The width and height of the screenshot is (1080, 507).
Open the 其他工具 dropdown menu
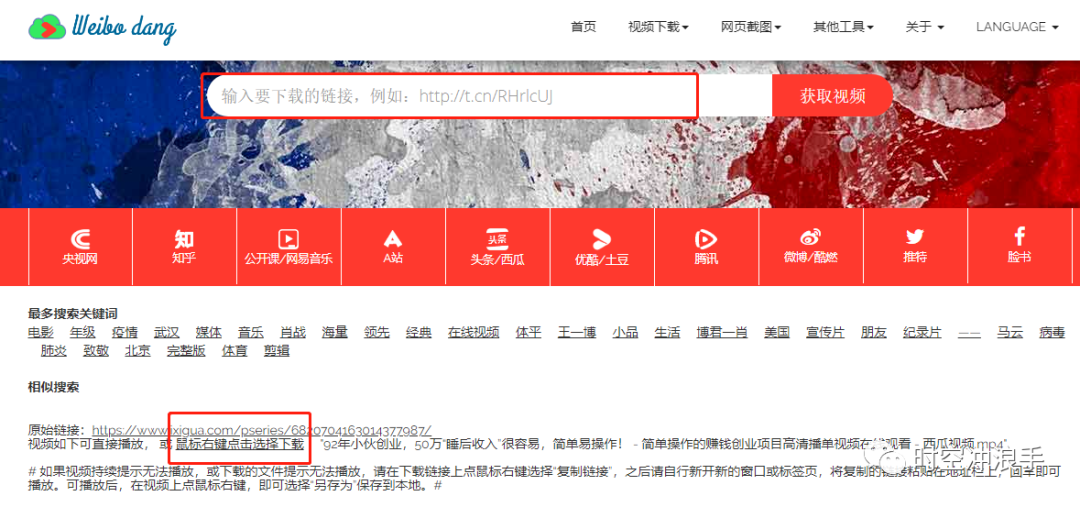tap(843, 27)
